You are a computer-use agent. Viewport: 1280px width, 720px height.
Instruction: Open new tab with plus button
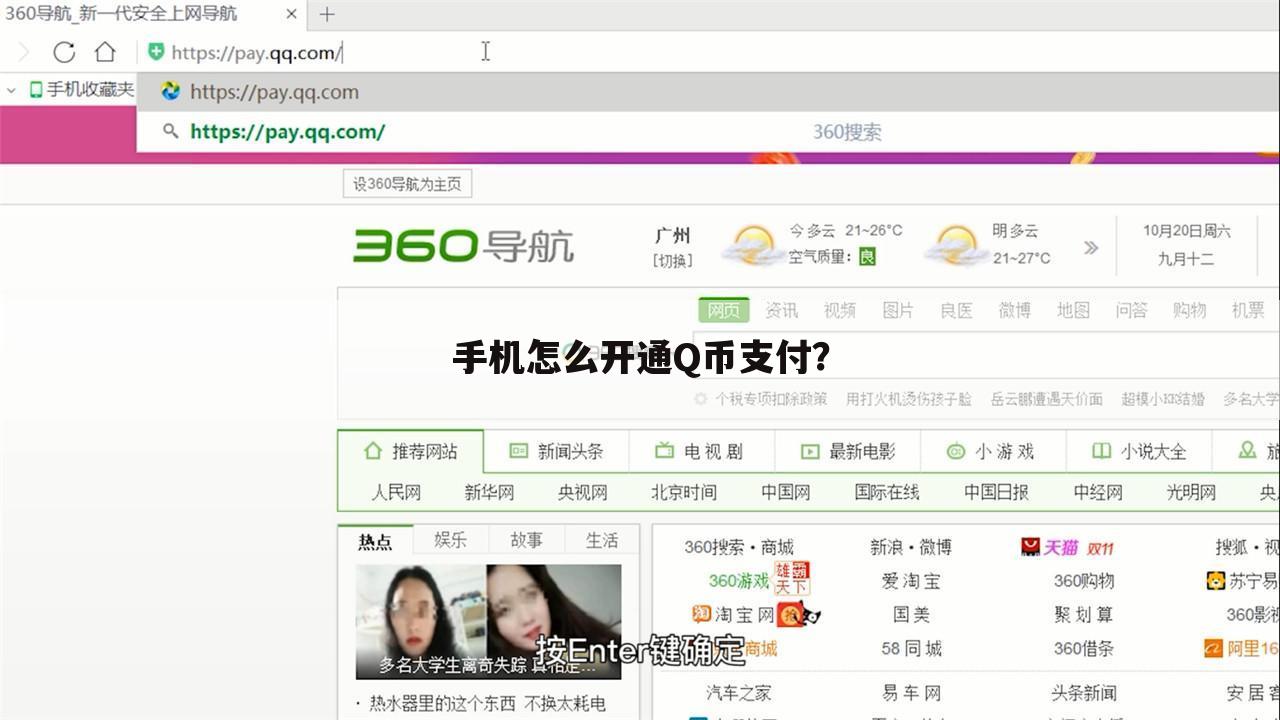327,14
